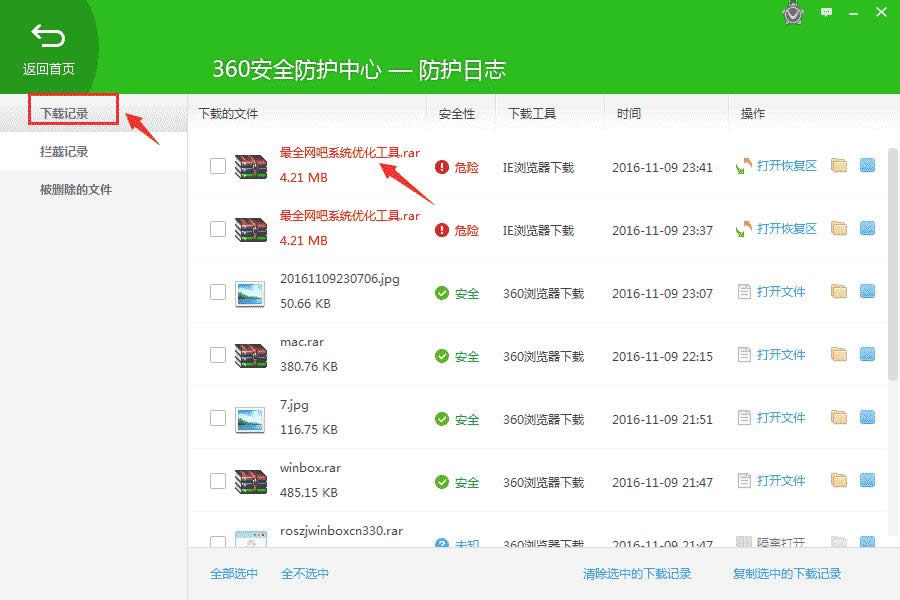
Task: Click the blue icon in mac.rar row
Action: pyautogui.click(x=867, y=354)
